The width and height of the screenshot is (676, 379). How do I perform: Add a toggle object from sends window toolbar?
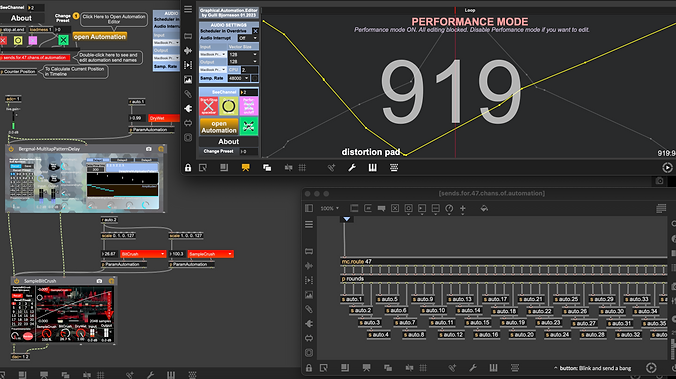coord(395,208)
